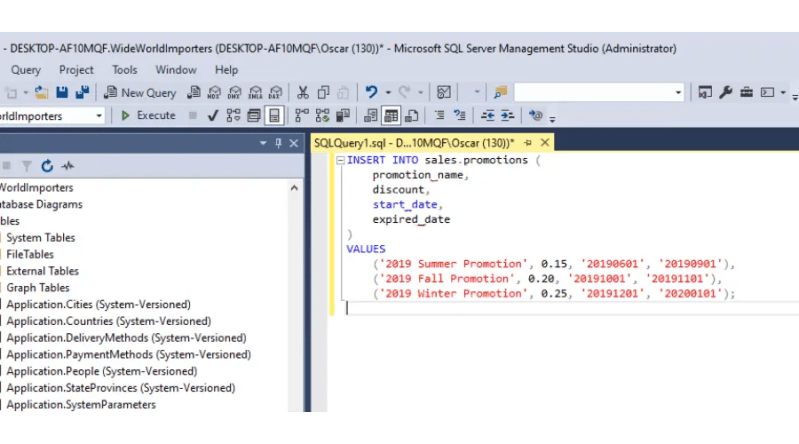
Task: Close the Object Explorer panel
Action: pyautogui.click(x=294, y=143)
